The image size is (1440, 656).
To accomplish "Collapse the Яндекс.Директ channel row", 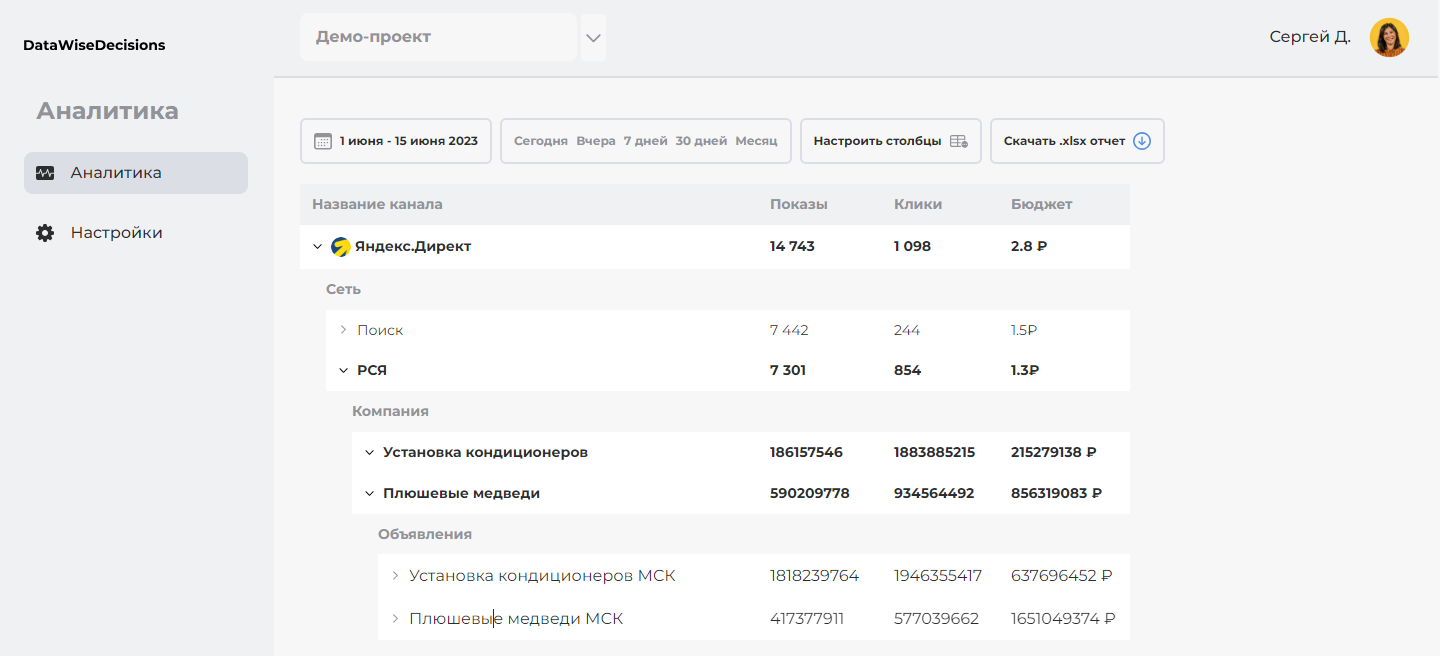I will (317, 247).
